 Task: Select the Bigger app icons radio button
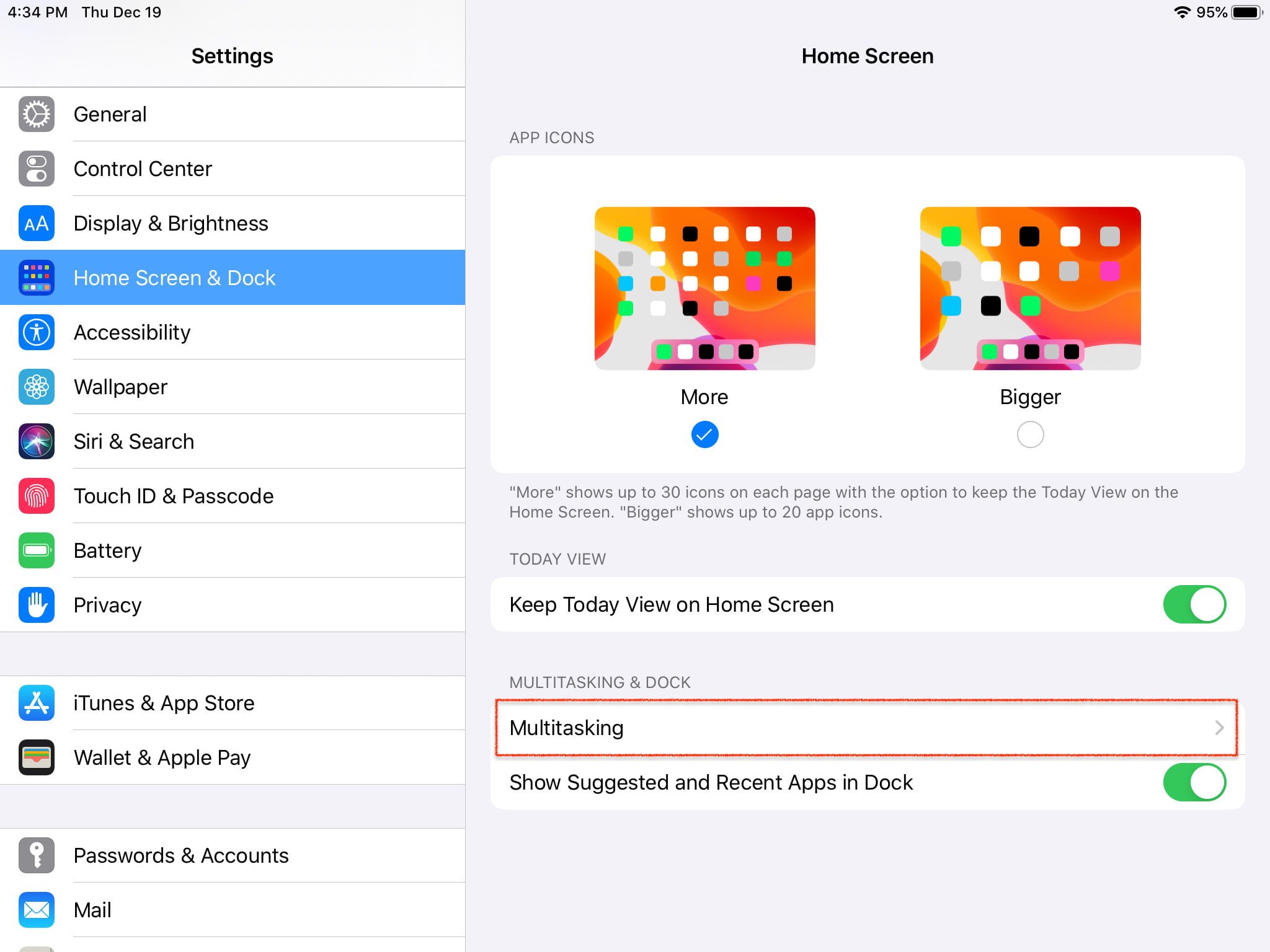pos(1030,434)
